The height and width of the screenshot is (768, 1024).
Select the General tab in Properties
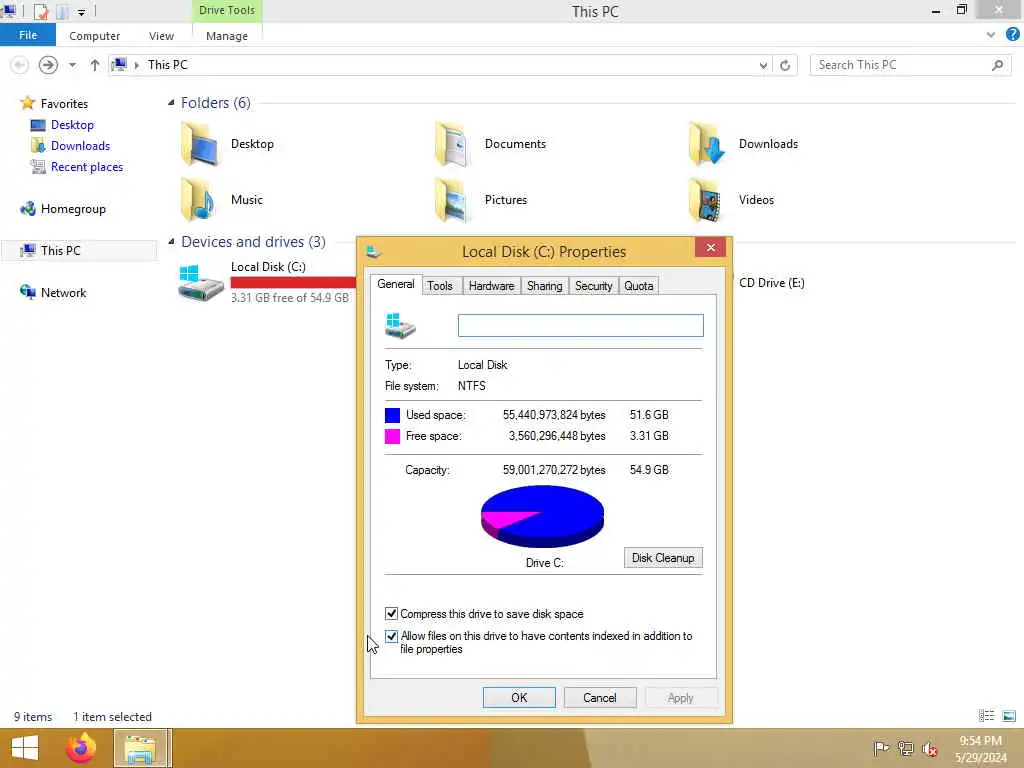tap(396, 284)
